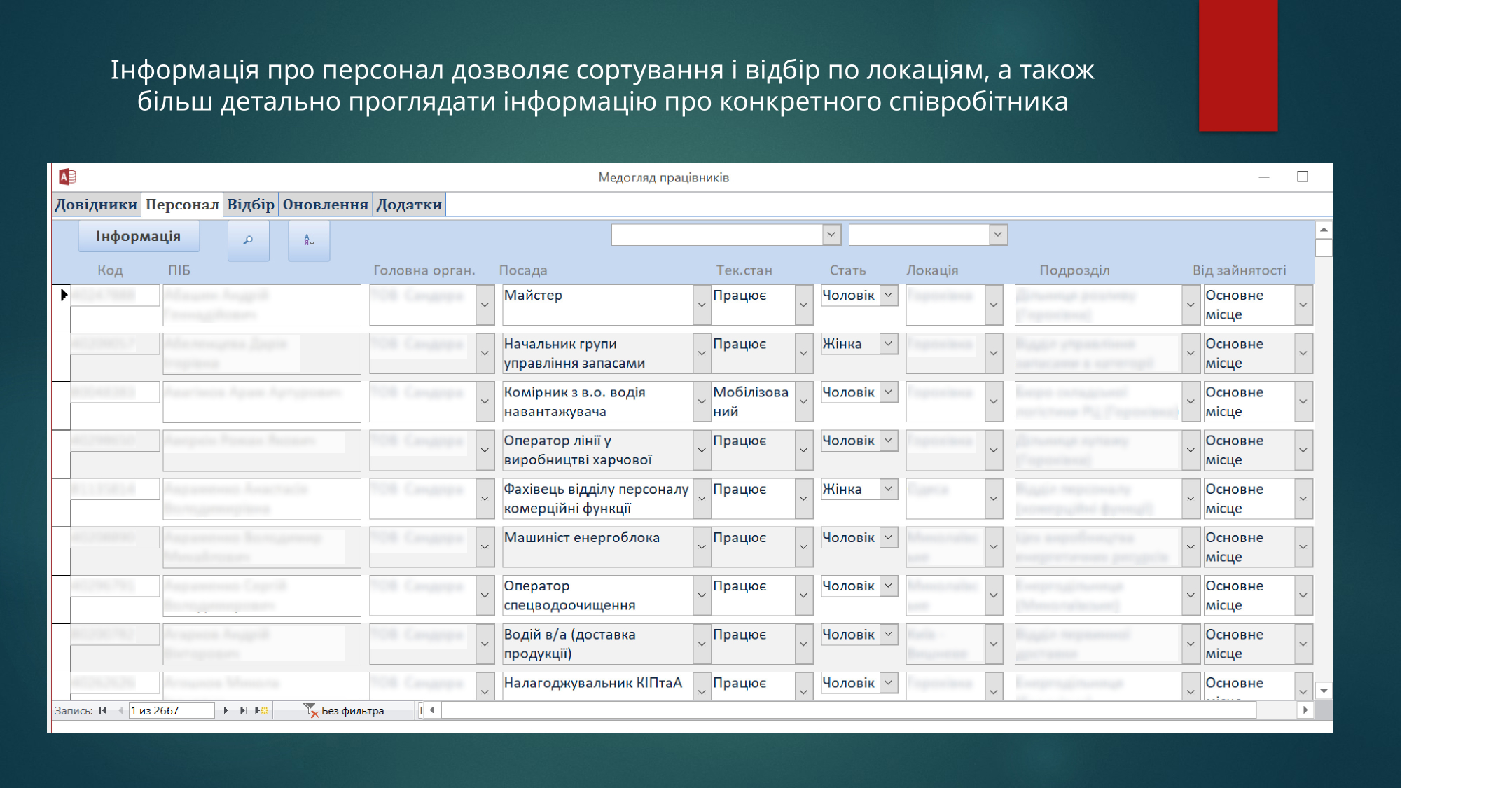Image resolution: width=1512 pixels, height=788 pixels.
Task: Click the A-Z sort button
Action: tap(309, 240)
